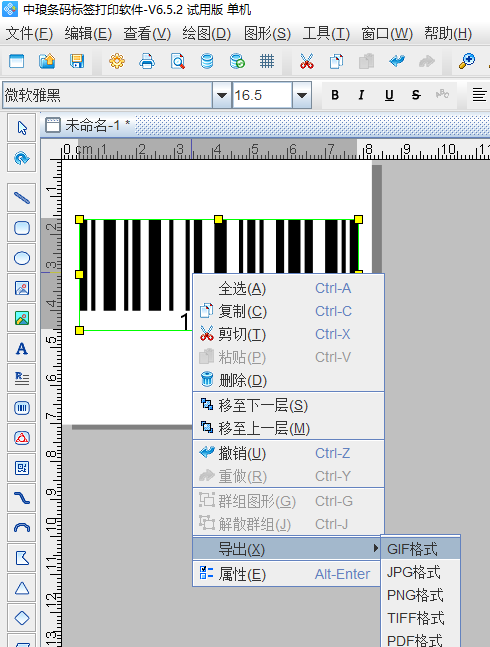Select the ellipse drawing tool

coord(22,258)
